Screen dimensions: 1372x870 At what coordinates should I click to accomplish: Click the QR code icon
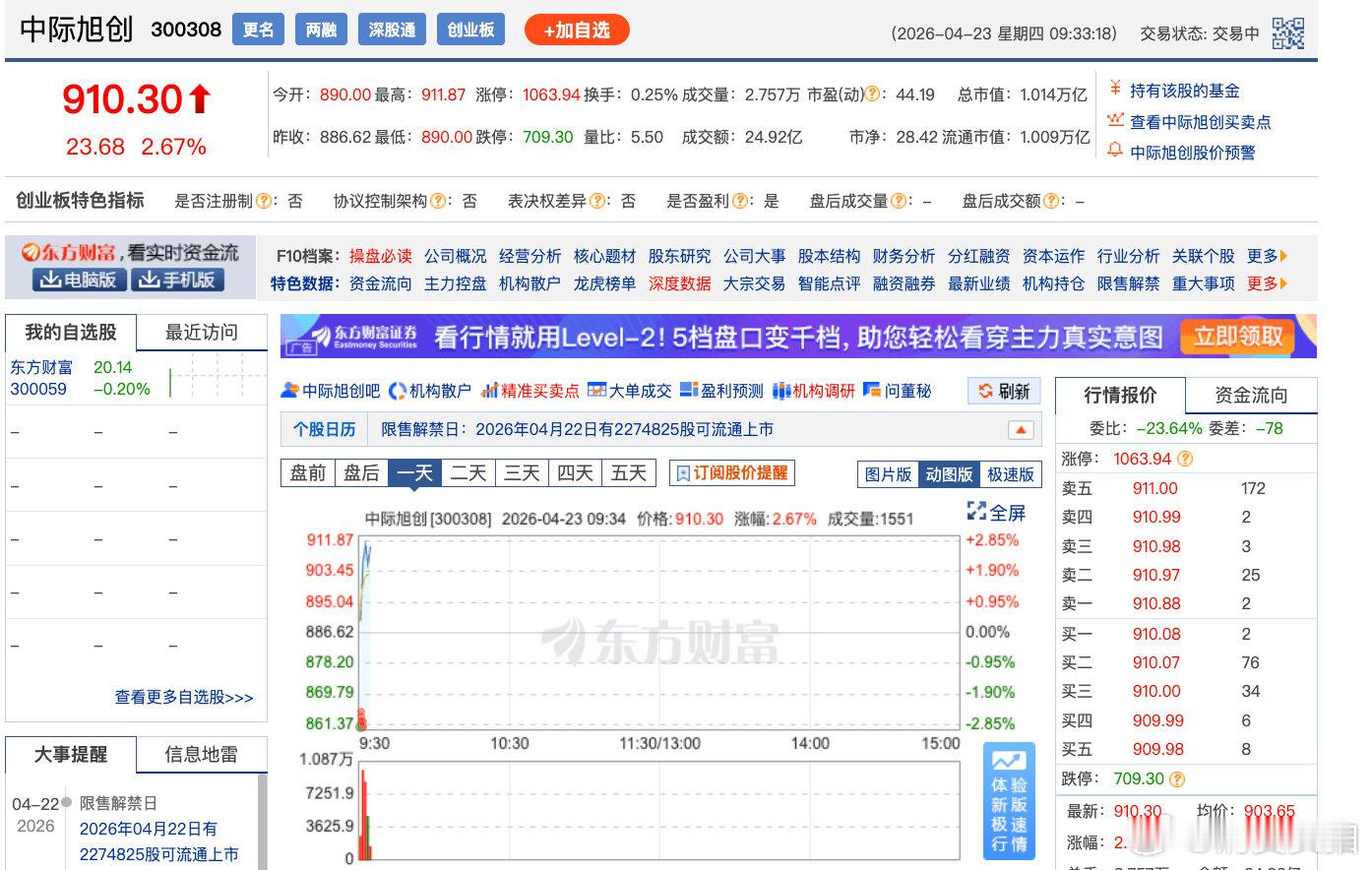[x=1287, y=33]
